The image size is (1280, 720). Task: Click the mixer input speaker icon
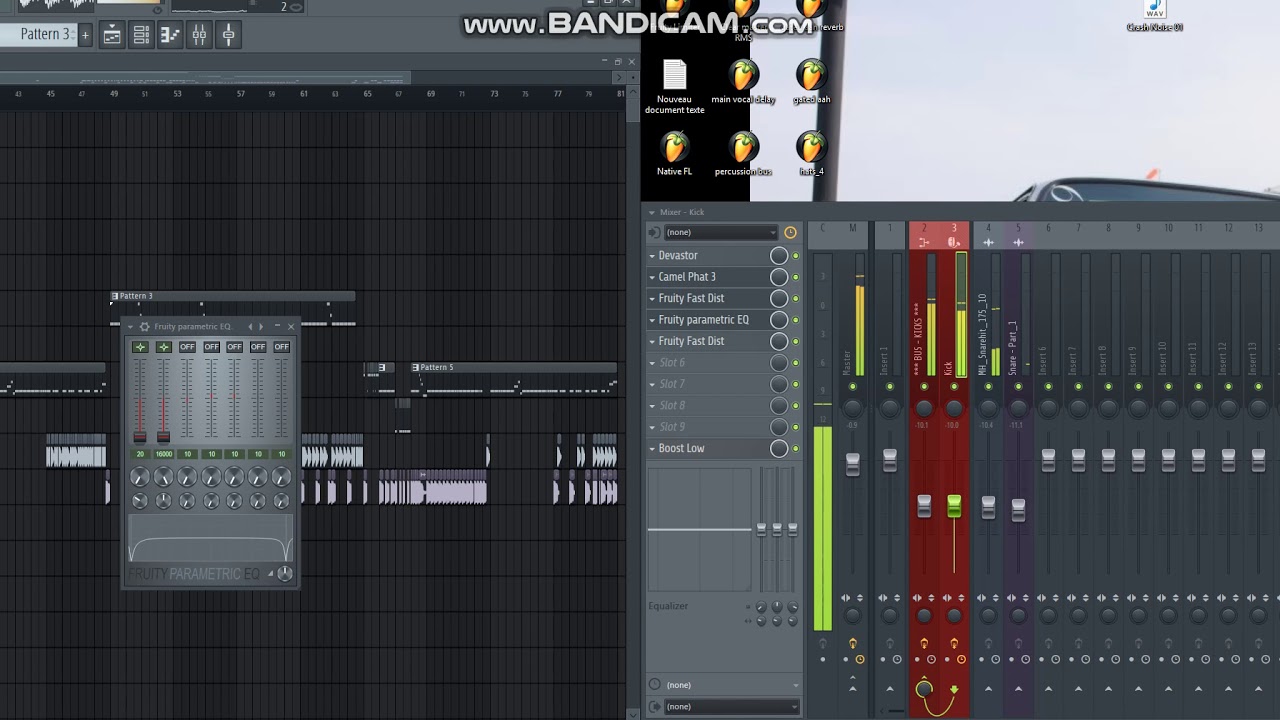pyautogui.click(x=654, y=232)
